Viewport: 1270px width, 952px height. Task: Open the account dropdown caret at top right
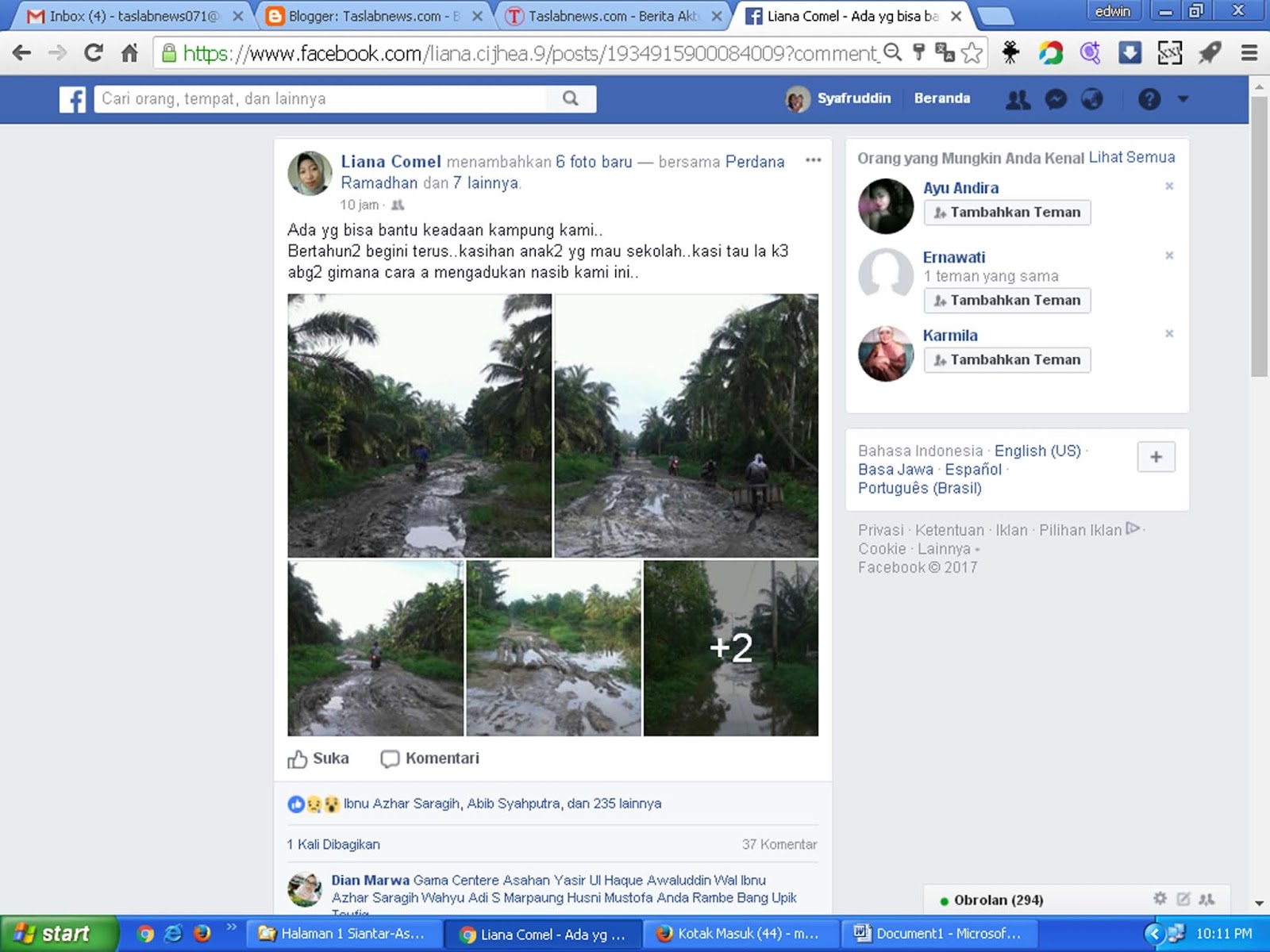pos(1183,99)
